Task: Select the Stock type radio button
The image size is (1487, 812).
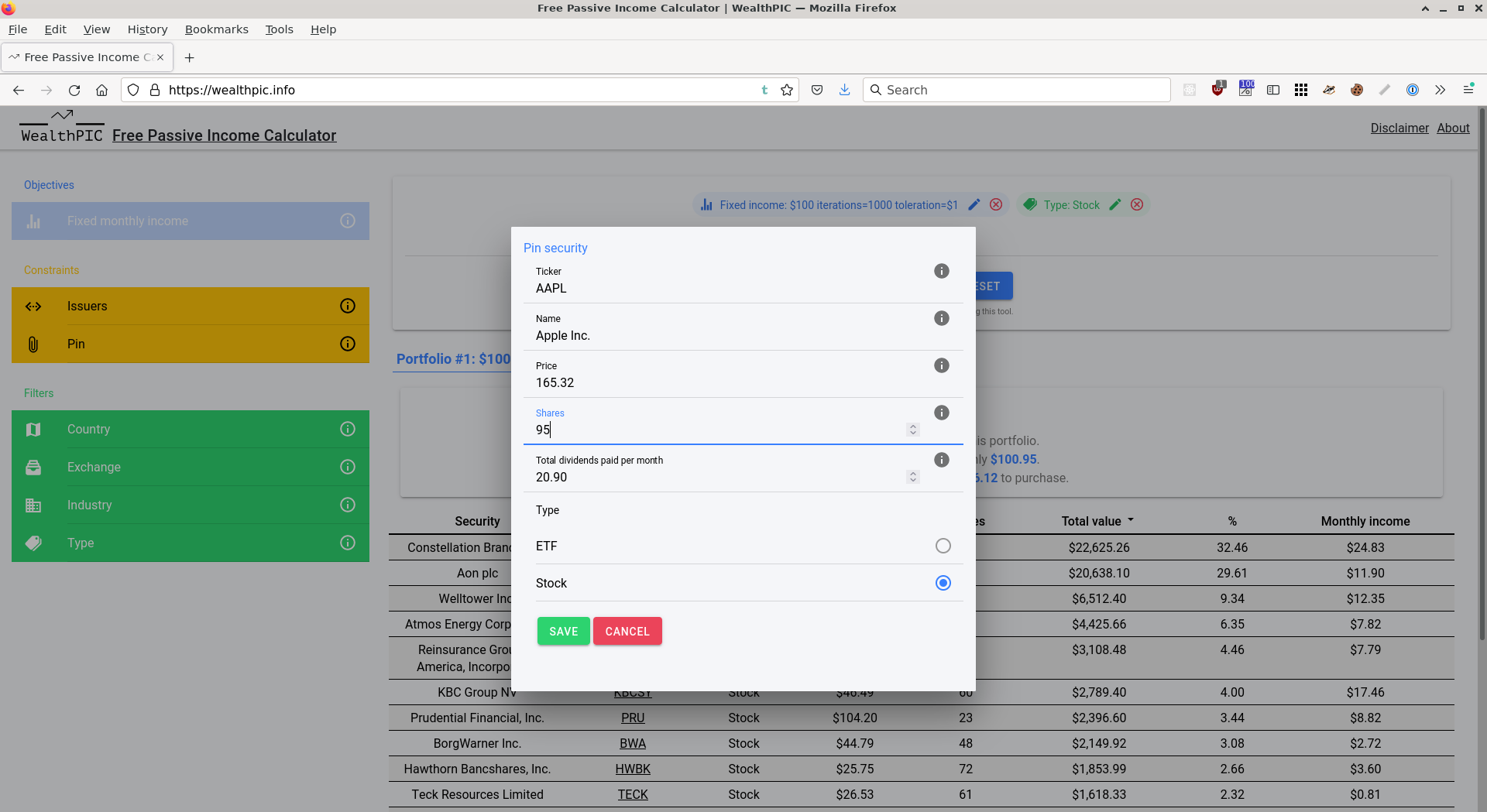Action: click(x=943, y=583)
